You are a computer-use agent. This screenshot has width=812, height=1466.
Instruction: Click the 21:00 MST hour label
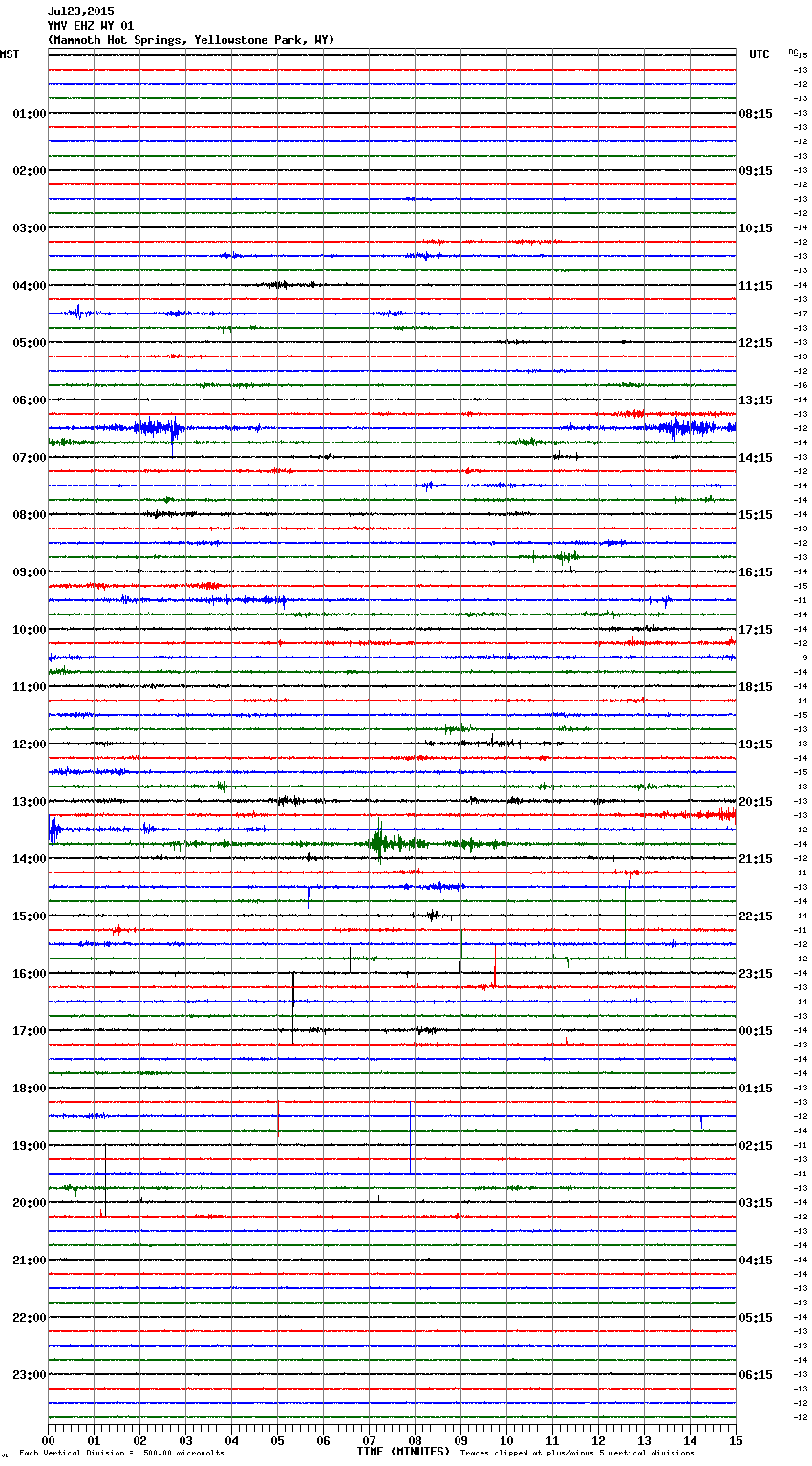30,1261
